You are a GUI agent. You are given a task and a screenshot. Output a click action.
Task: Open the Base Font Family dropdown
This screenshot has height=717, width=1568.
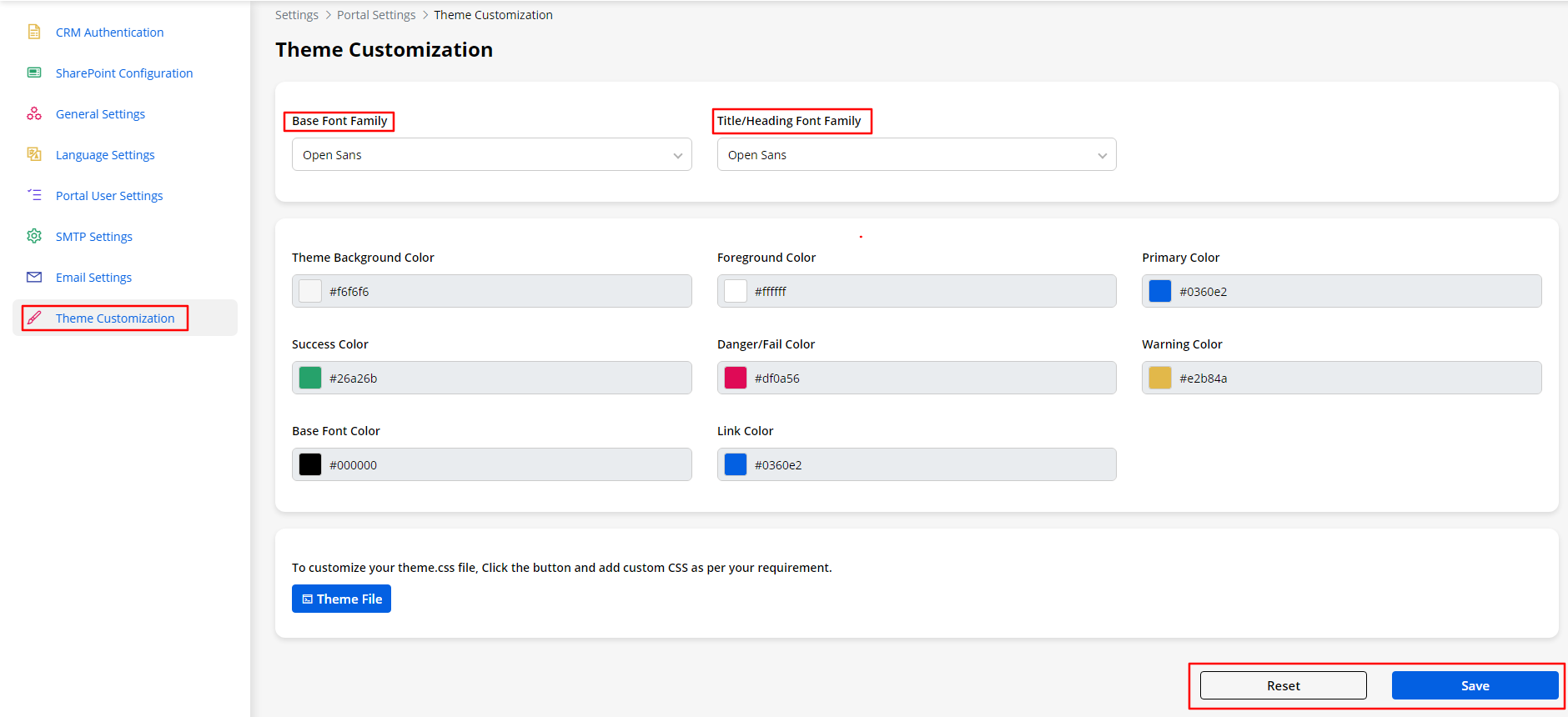(491, 155)
